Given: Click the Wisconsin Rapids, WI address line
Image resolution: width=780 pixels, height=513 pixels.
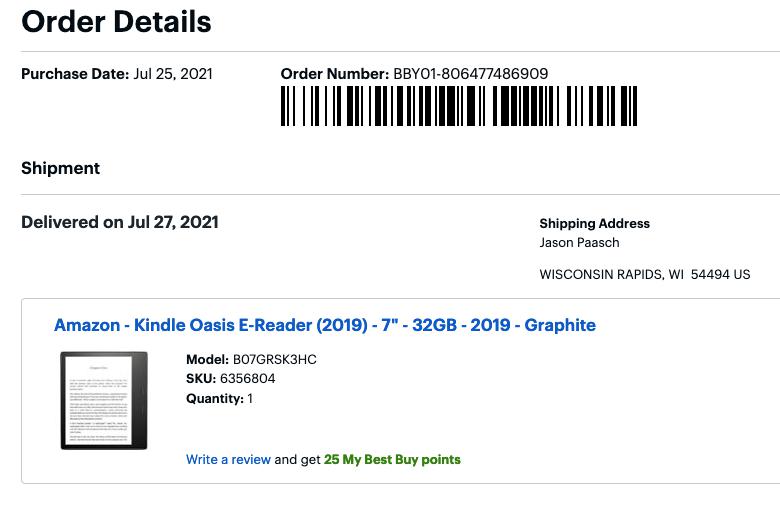Looking at the screenshot, I should coord(644,275).
